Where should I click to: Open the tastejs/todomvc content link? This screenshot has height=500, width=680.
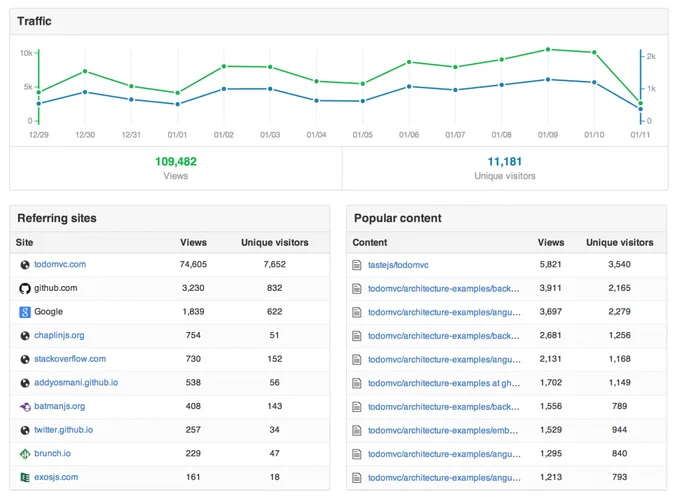click(x=398, y=265)
